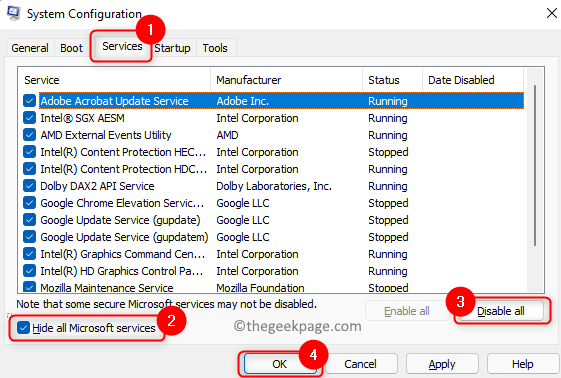Select the AMD External Events Utility row
Viewport: 561px width, 378px height.
[274, 135]
